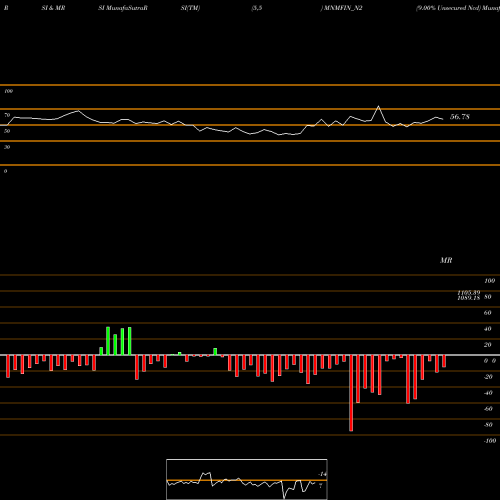Click the 80 label on MR axis
Viewport: 500px width, 500px height.
coord(488,297)
